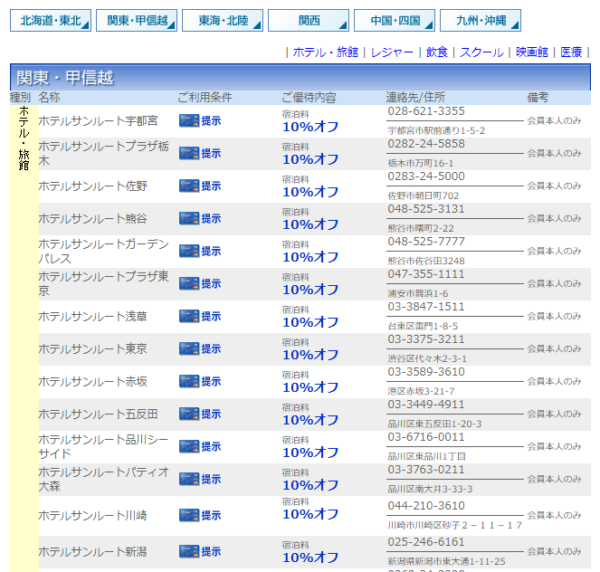Image resolution: width=600 pixels, height=572 pixels.
Task: Select hotel name ホテルサンルート川崎
Action: [x=93, y=515]
